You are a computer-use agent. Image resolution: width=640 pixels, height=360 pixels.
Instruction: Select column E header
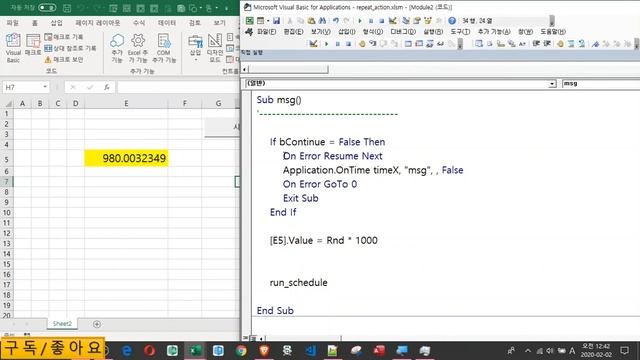126,104
